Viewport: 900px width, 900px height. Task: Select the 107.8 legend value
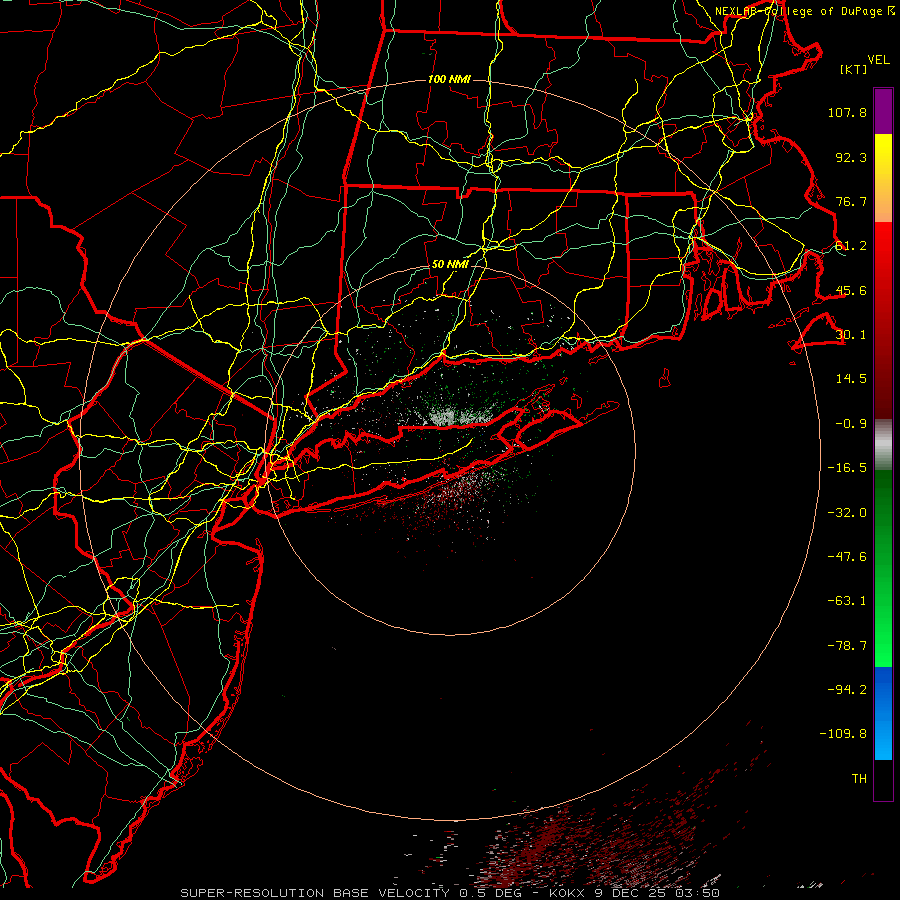tap(847, 112)
